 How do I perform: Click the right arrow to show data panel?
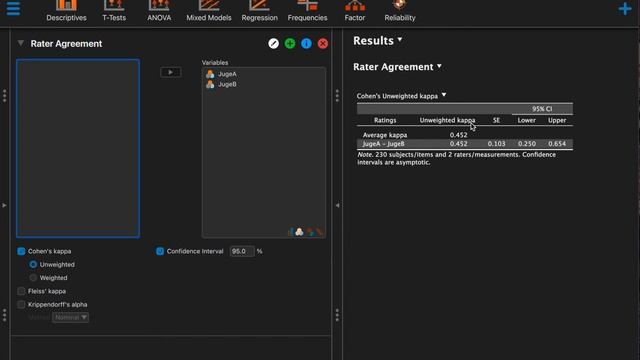(4, 205)
